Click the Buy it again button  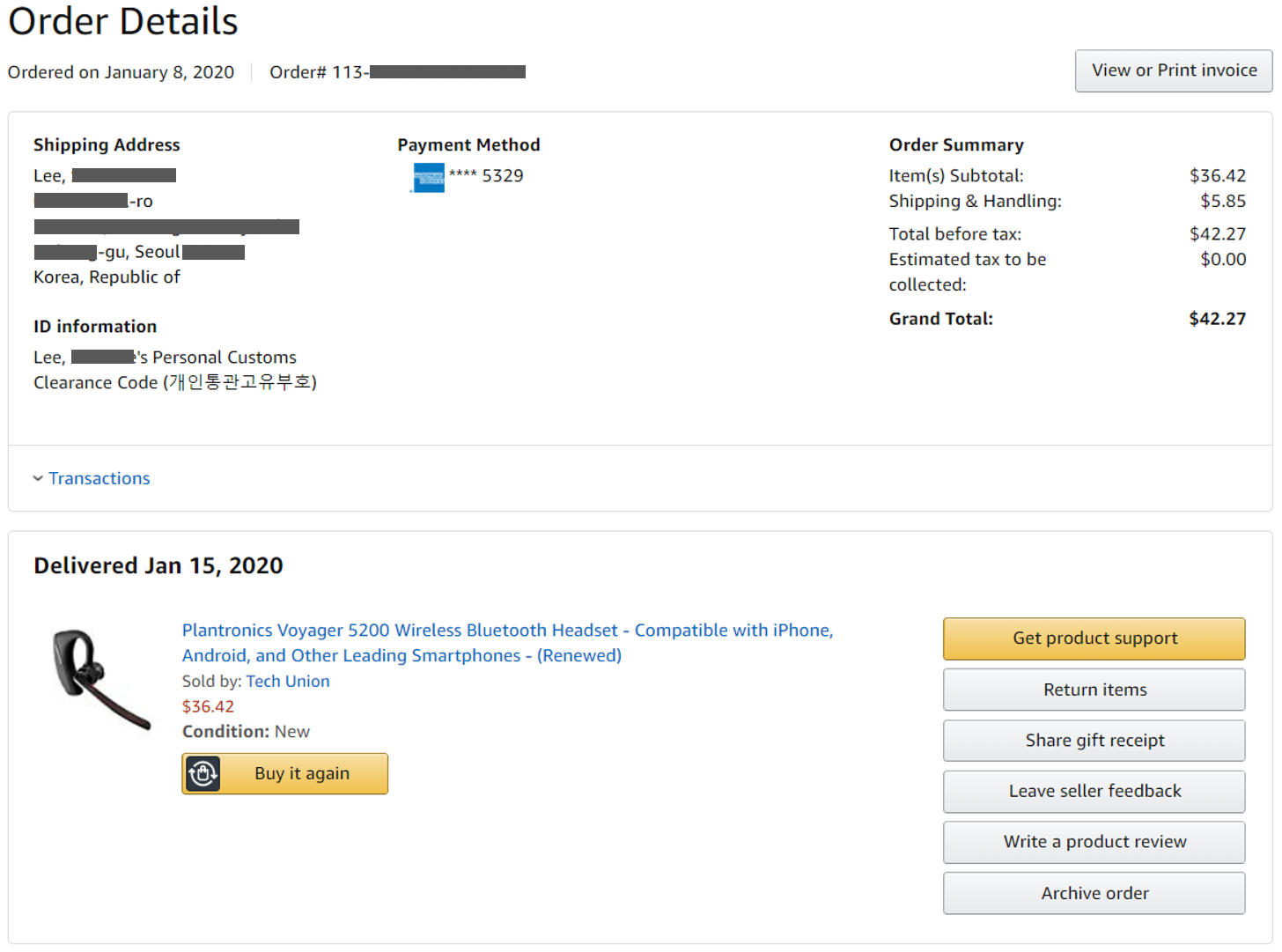[x=284, y=773]
